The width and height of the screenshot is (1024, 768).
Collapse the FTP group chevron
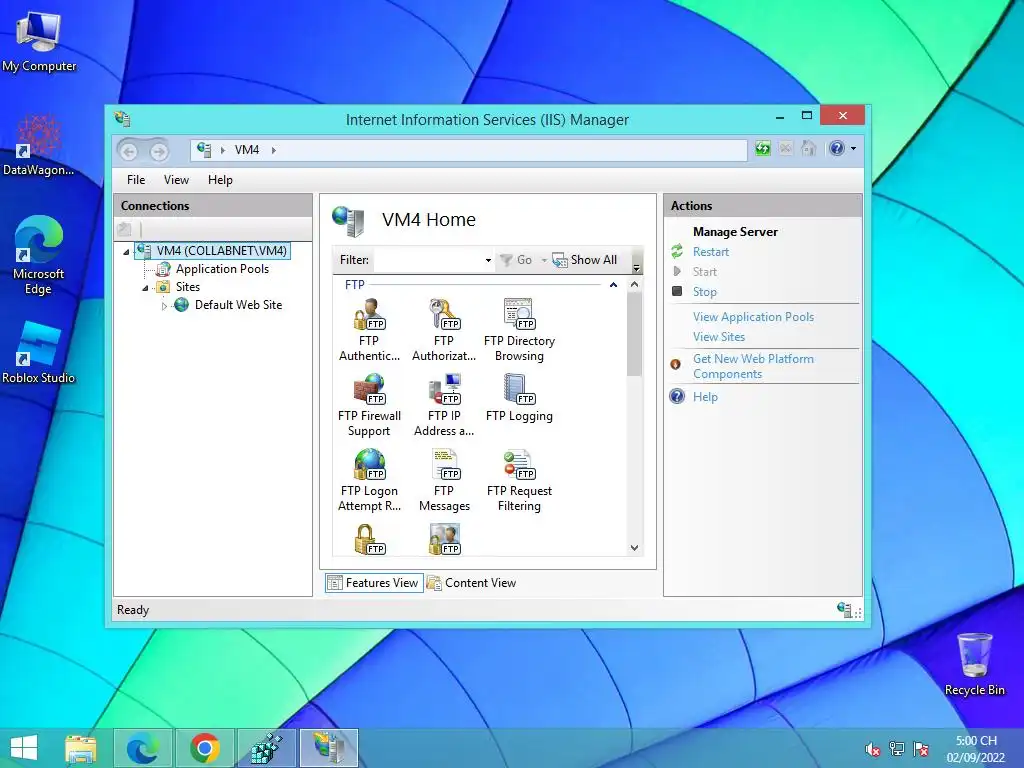pyautogui.click(x=613, y=285)
